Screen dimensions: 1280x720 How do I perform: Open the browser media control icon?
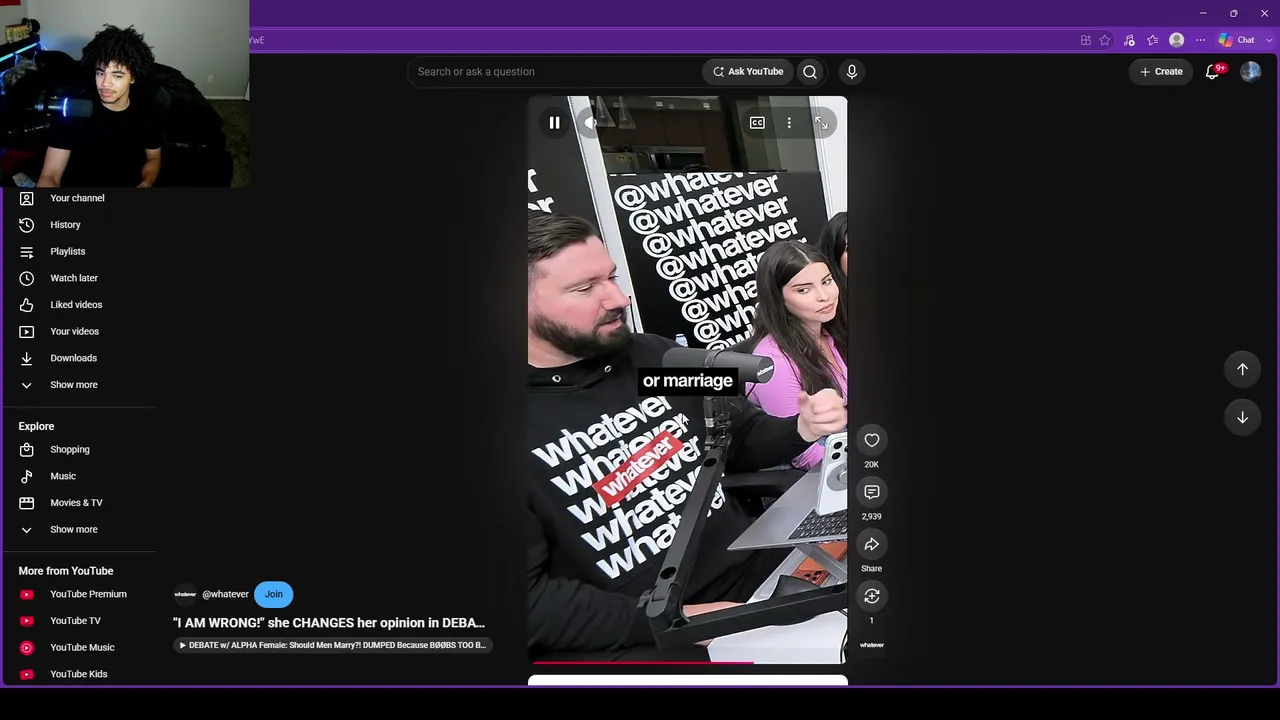click(1129, 40)
